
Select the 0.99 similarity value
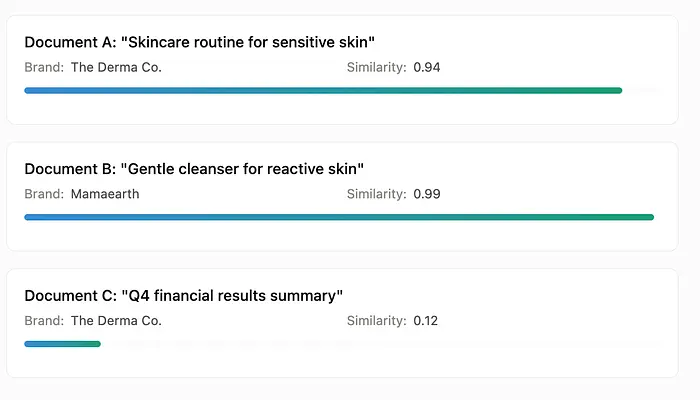point(427,194)
